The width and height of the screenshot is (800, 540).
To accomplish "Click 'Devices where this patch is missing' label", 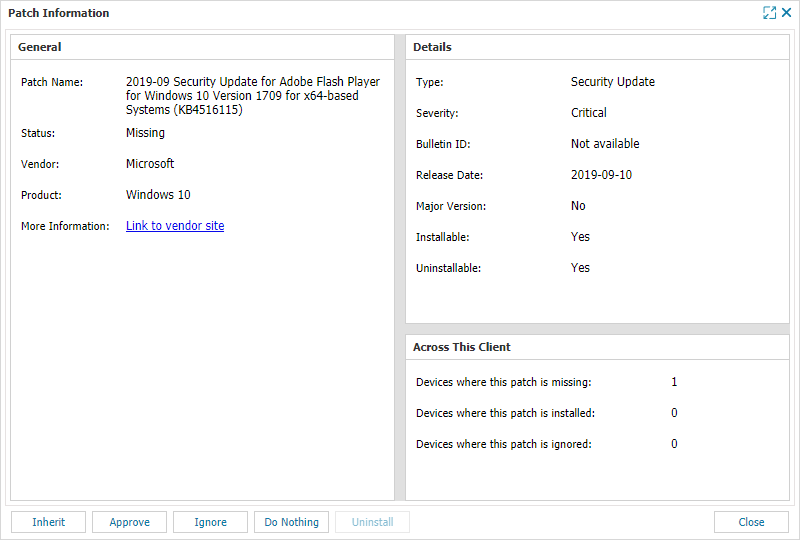I will [504, 382].
